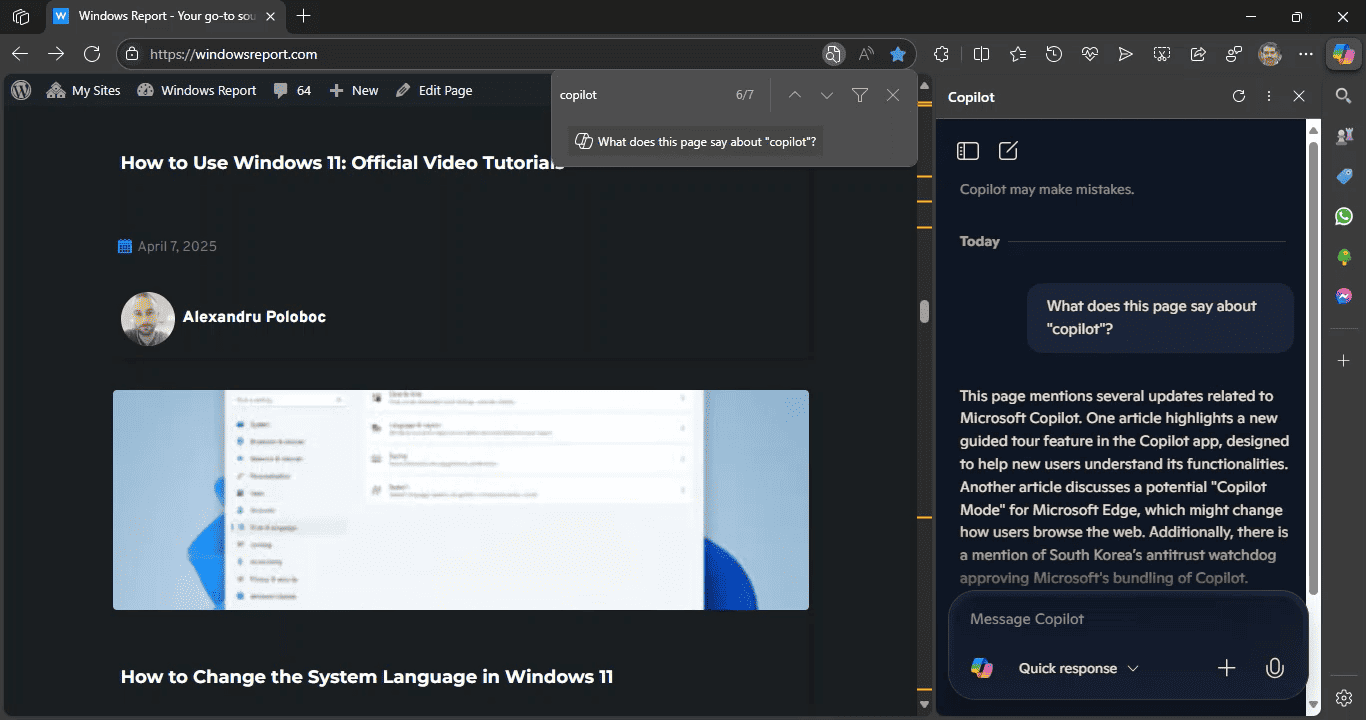The image size is (1366, 720).
Task: Ask Copilot what page says about copilot
Action: click(x=696, y=142)
